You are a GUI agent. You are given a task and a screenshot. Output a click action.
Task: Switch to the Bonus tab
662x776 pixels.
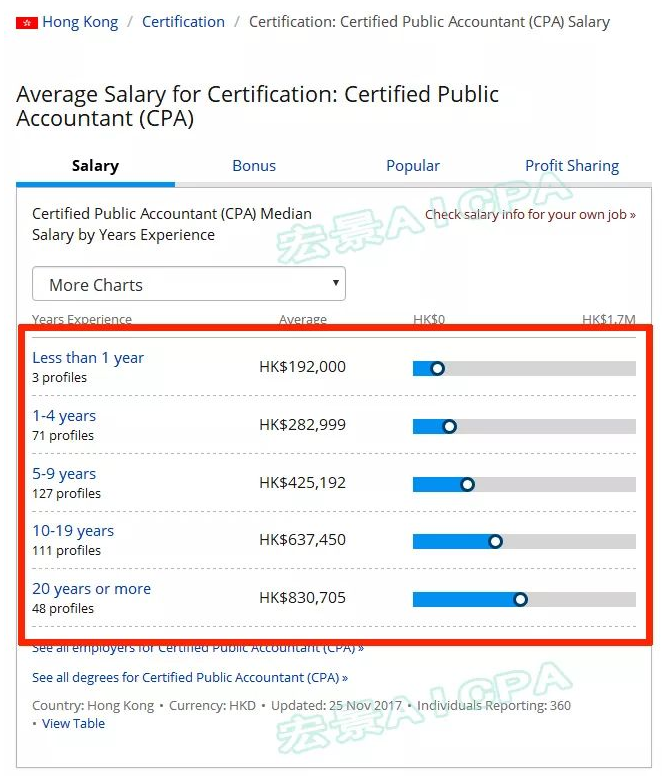(254, 166)
